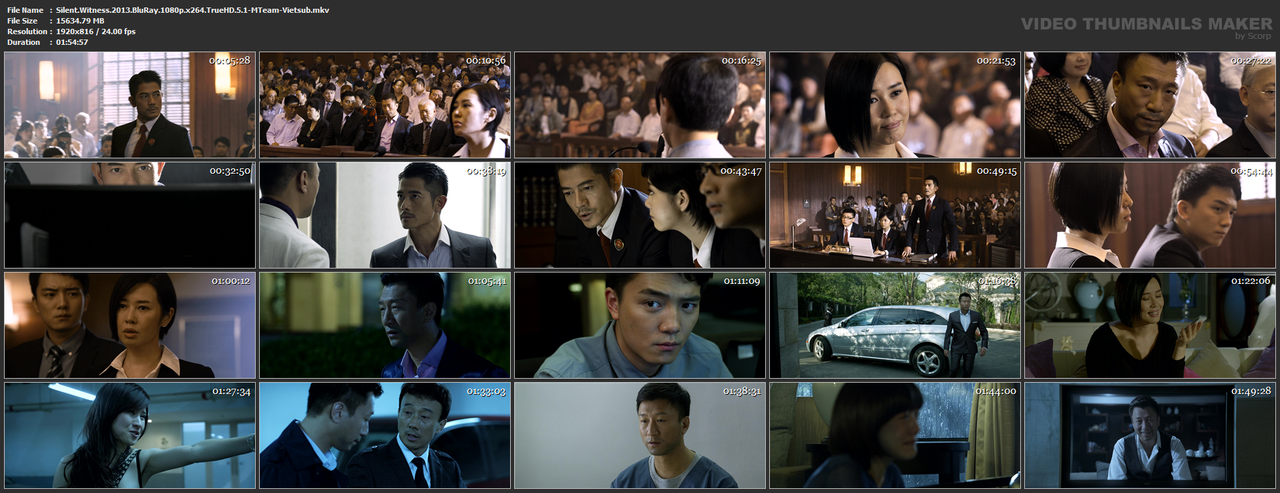Click the file name Silent.Witness.2013.BluRay.1080p mkv text
Viewport: 1280px width, 493px height.
(192, 10)
